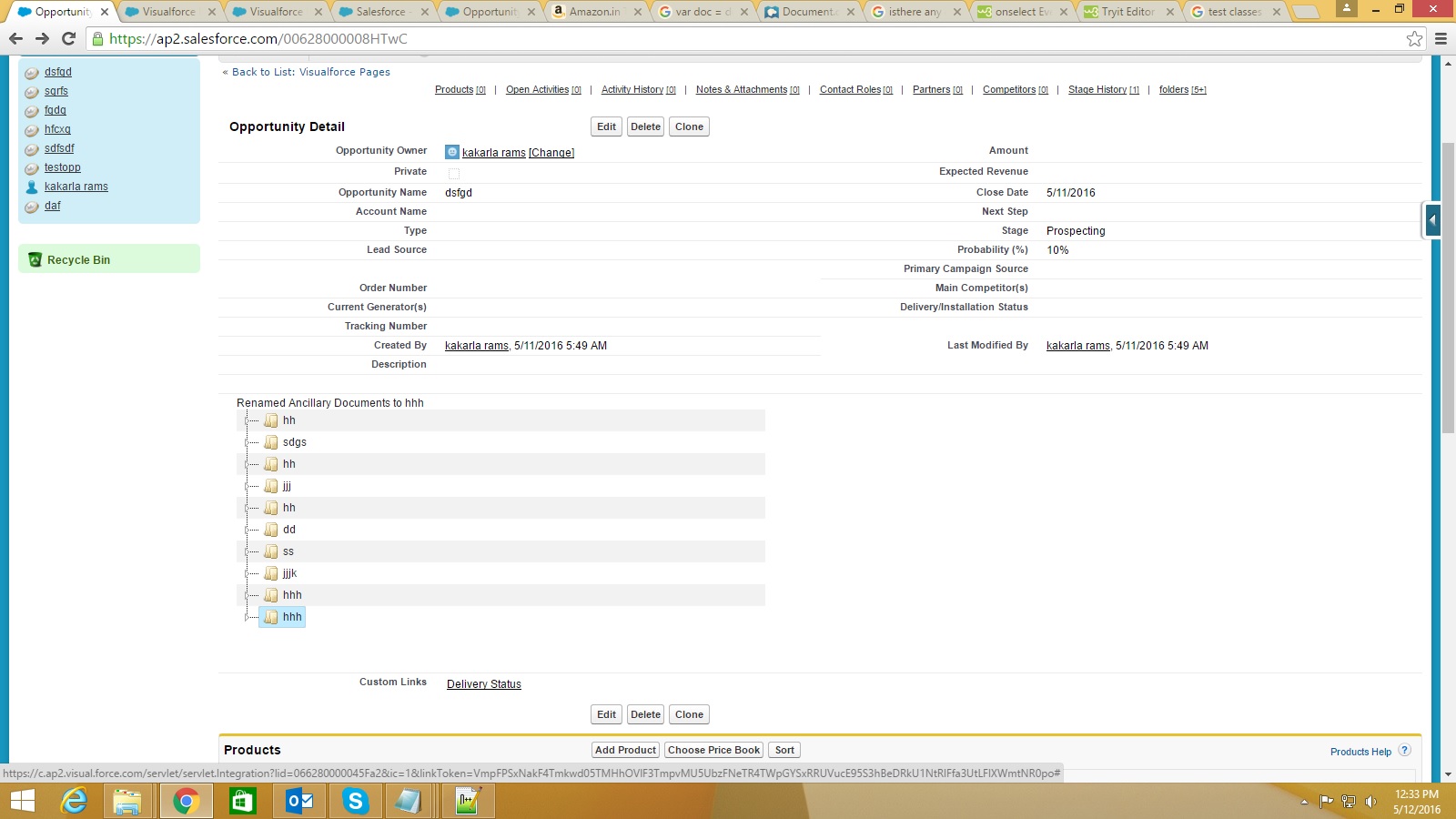Jump to the Open Activities related list
This screenshot has width=1456, height=819.
543,89
